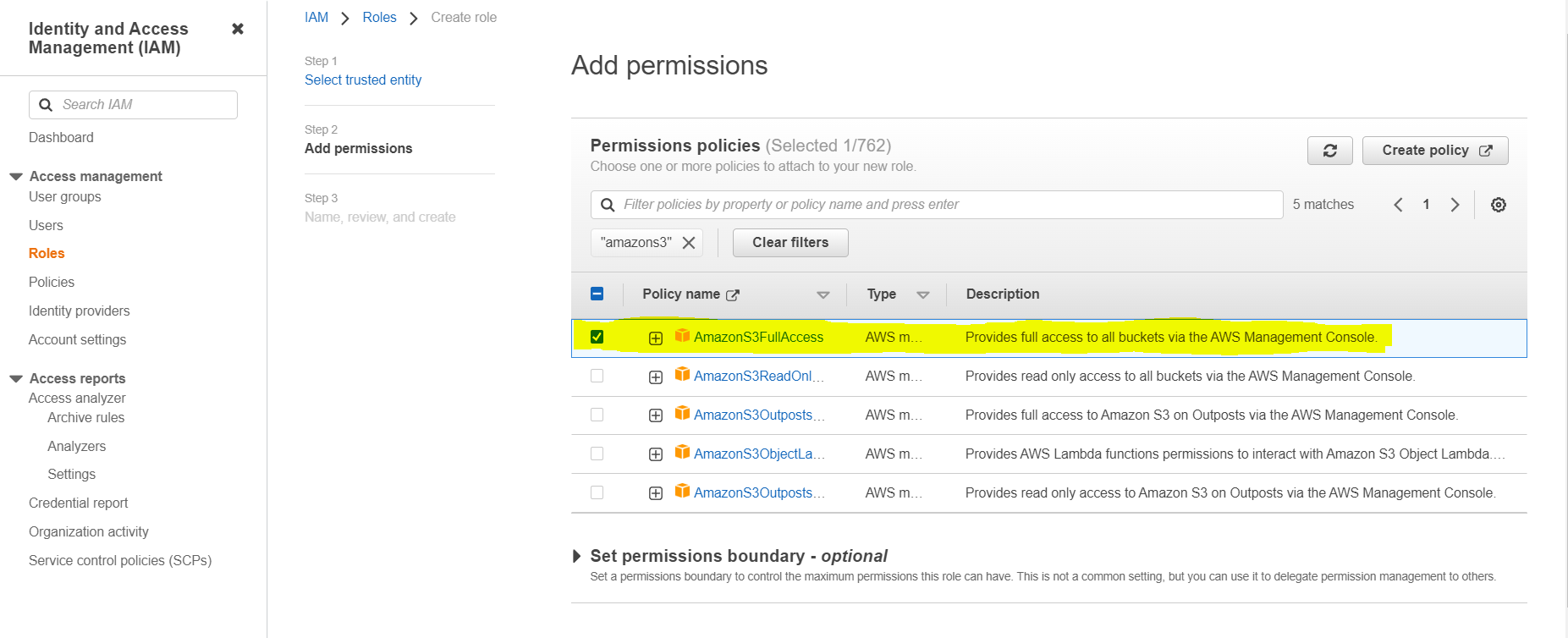The height and width of the screenshot is (638, 1568).
Task: Expand AmazonS3FullAccess policy details with plus icon
Action: click(656, 337)
